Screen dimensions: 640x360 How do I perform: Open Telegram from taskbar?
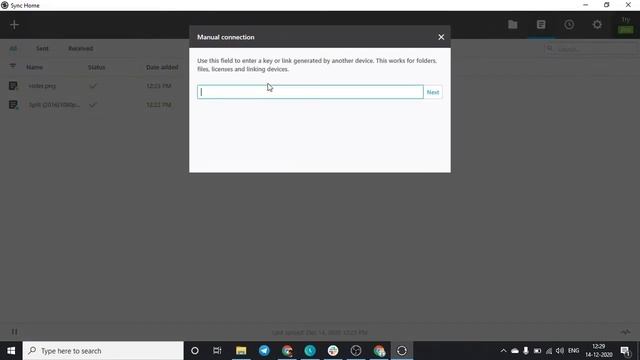pyautogui.click(x=264, y=351)
